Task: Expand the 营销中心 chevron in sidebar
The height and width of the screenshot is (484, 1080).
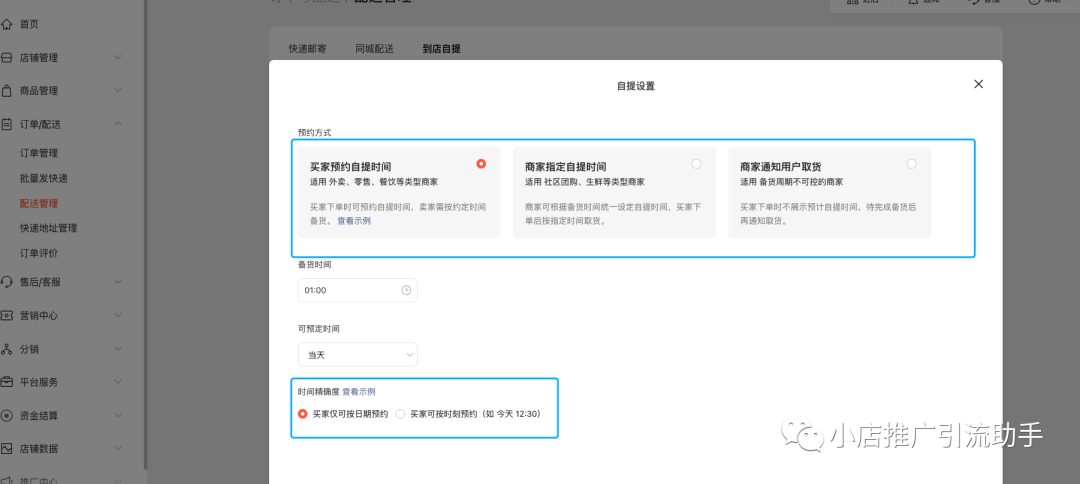Action: pyautogui.click(x=118, y=315)
